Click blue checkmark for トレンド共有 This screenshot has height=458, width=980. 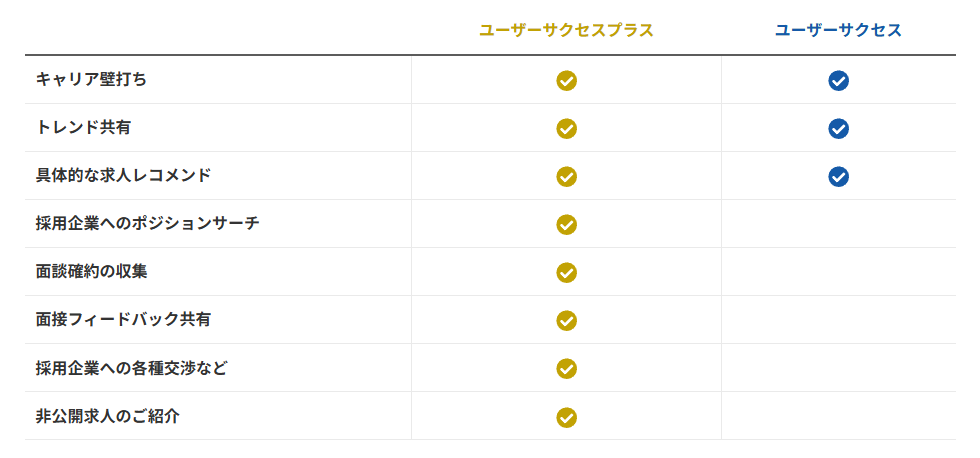point(838,129)
